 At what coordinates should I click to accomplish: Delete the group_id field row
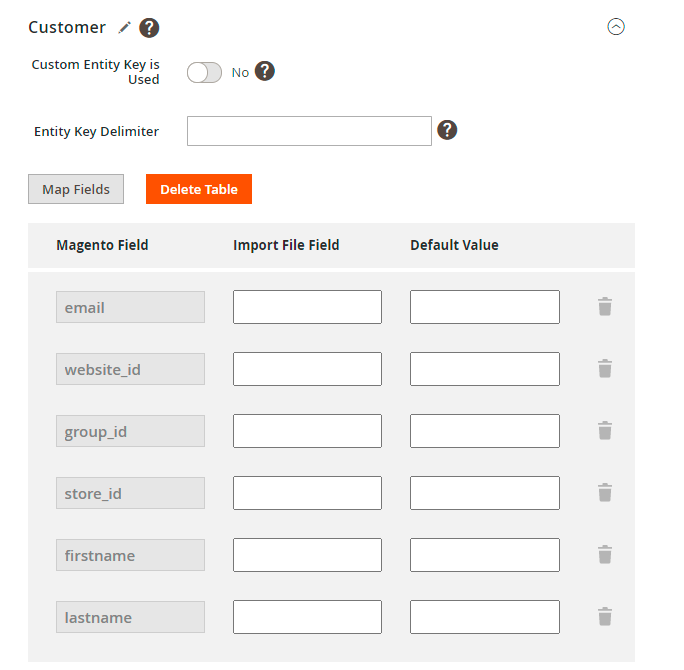[604, 431]
